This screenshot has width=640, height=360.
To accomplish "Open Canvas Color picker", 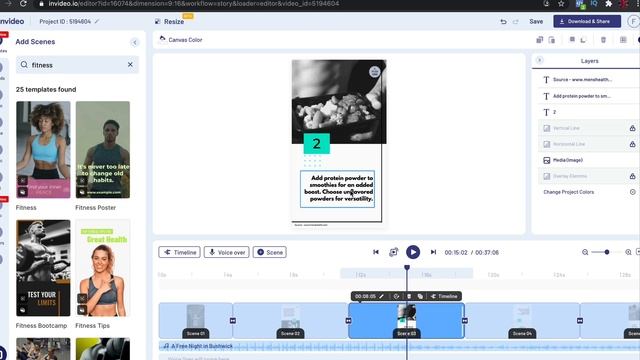I will 181,40.
